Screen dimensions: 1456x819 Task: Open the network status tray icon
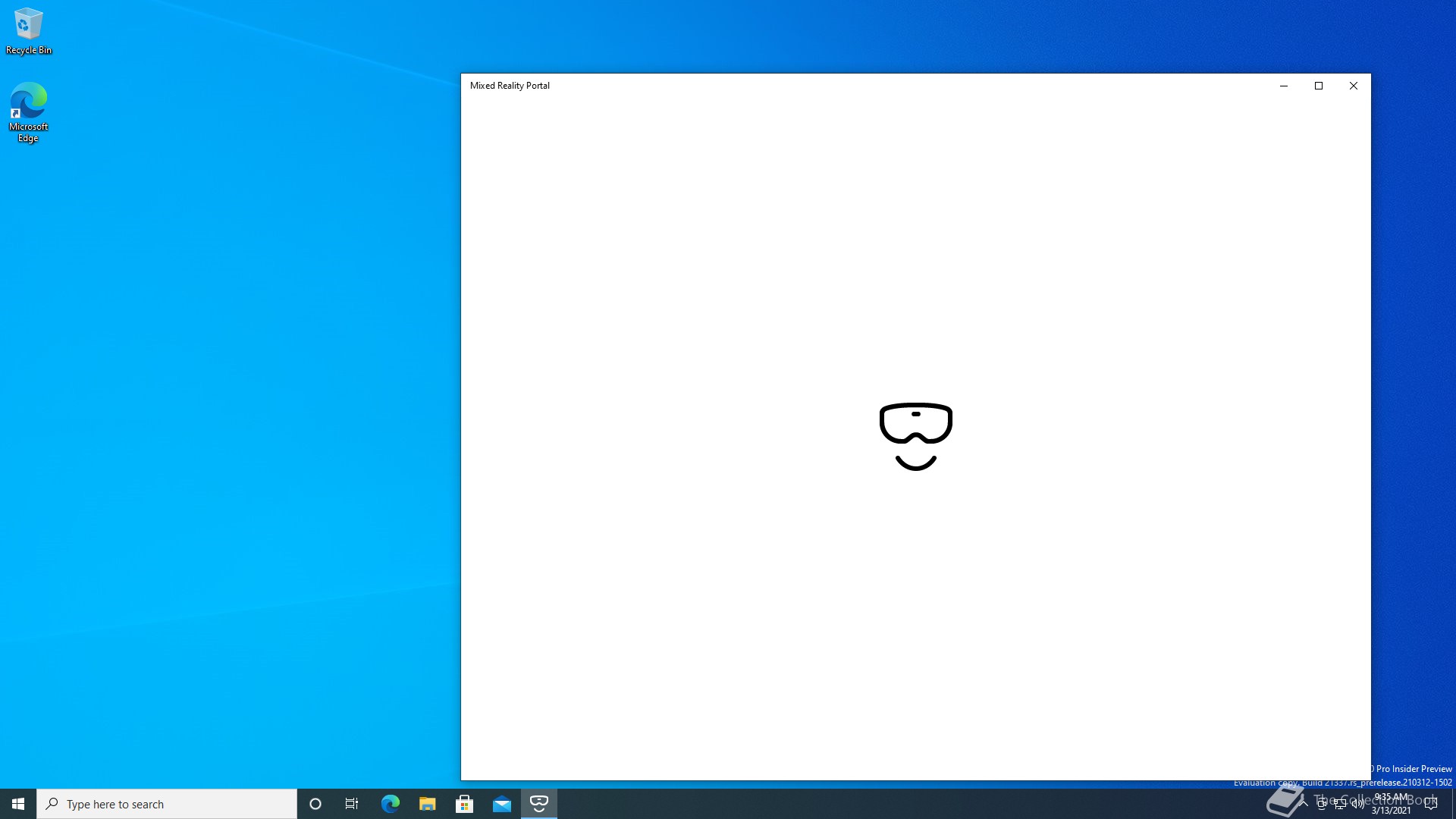coord(1340,804)
